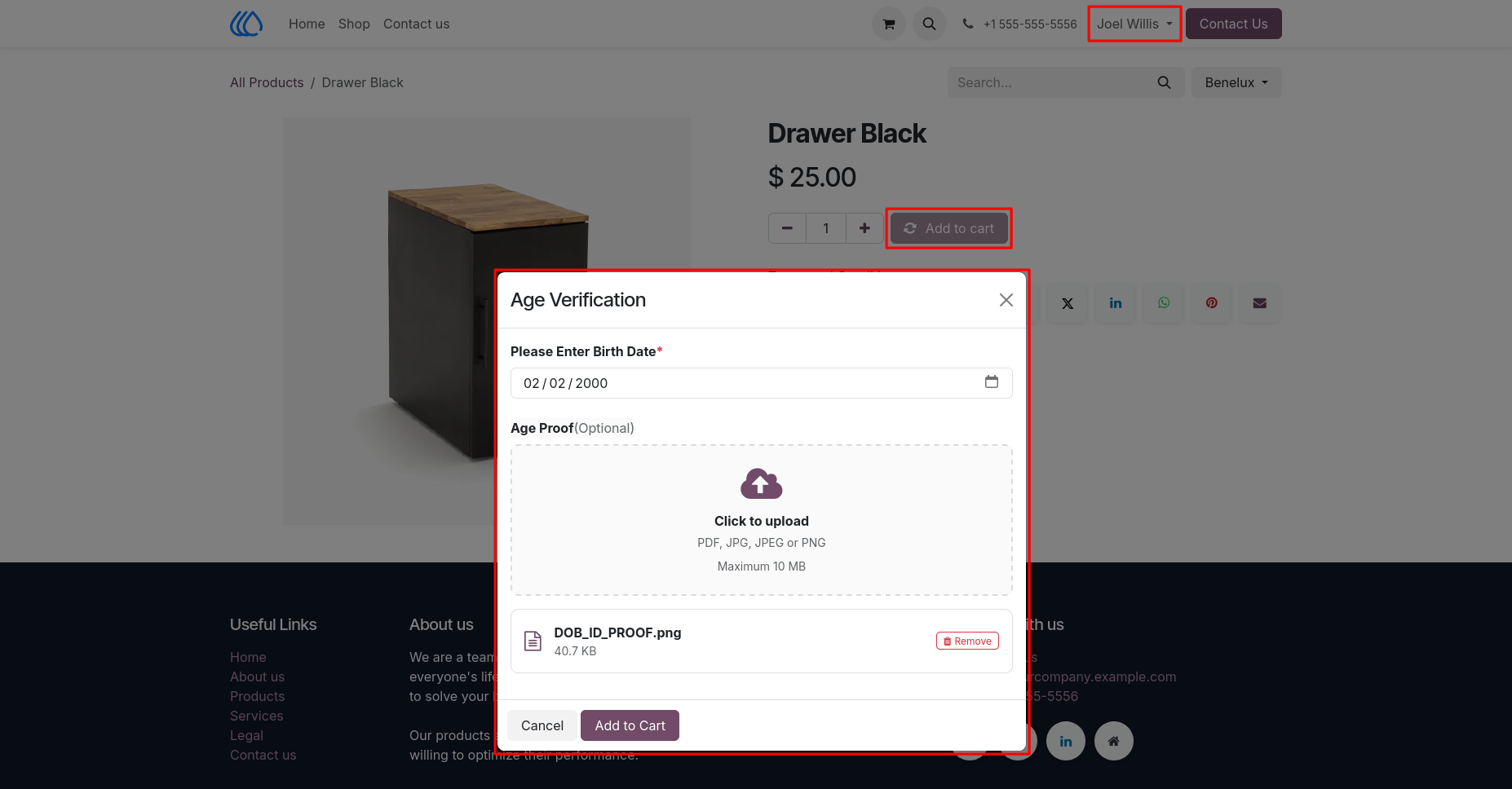1512x789 pixels.
Task: Open the footer About us link
Action: click(x=257, y=677)
